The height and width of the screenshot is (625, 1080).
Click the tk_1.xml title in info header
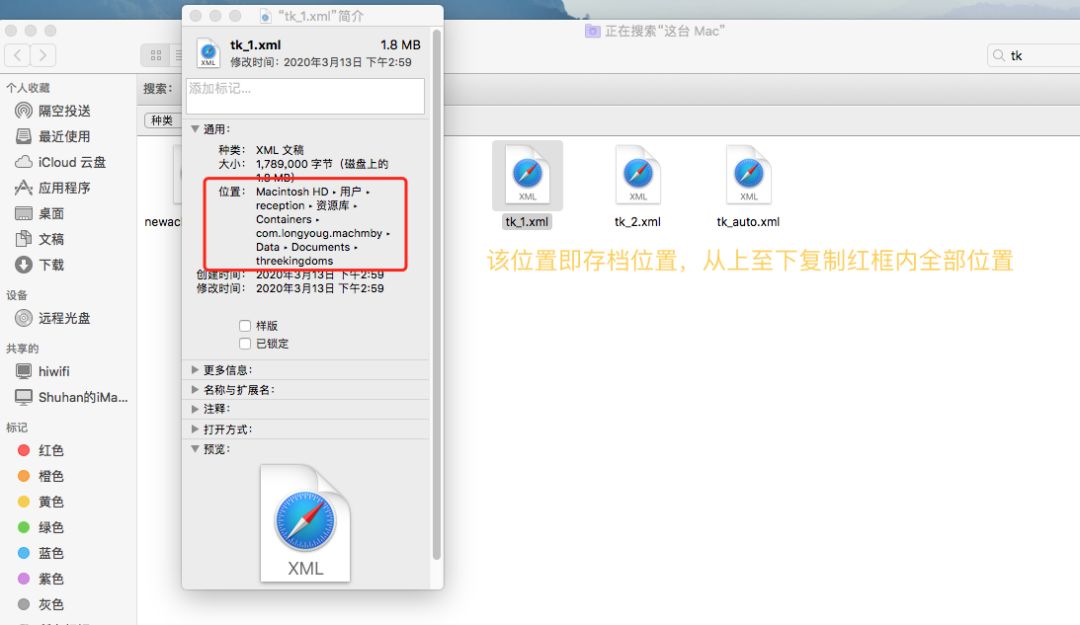click(255, 45)
